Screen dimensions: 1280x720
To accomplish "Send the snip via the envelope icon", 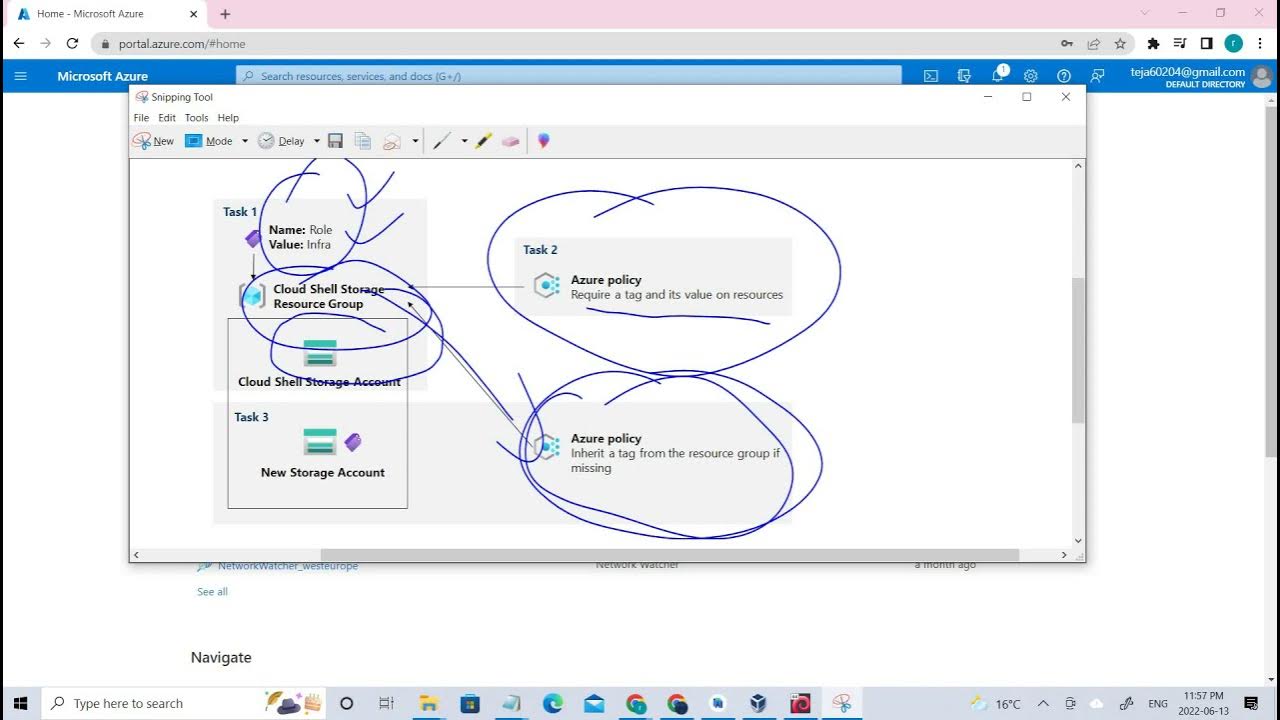I will [392, 141].
